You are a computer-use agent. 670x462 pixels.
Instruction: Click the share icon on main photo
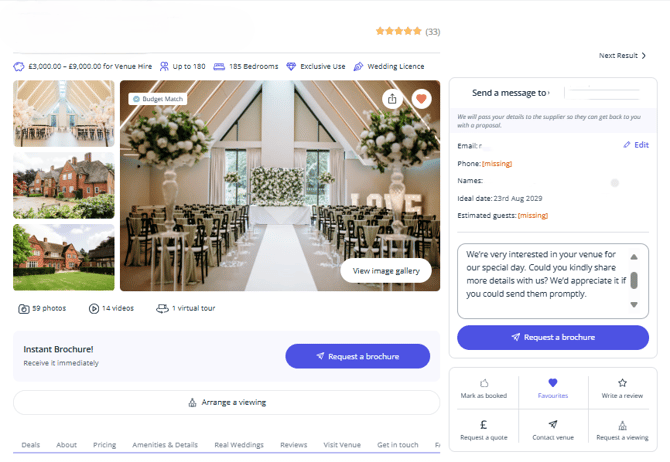(391, 99)
